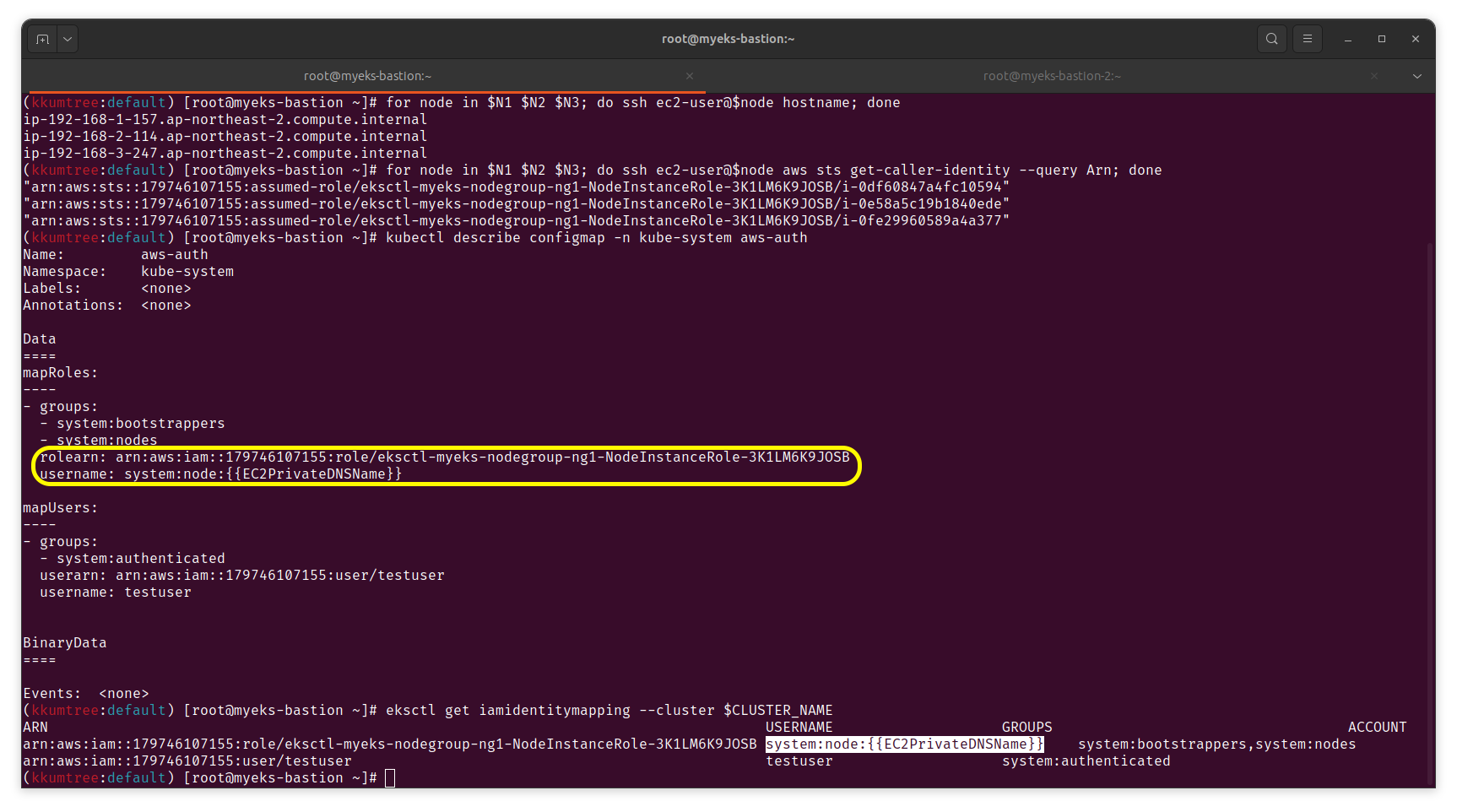Open terminal search
This screenshot has width=1457, height=812.
pos(1271,39)
